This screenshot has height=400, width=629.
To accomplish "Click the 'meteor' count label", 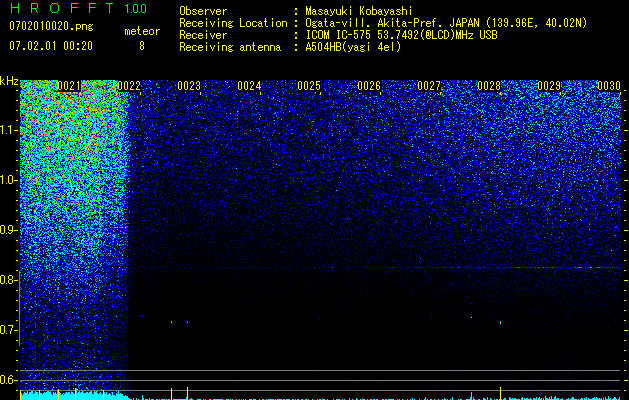I will coord(142,31).
